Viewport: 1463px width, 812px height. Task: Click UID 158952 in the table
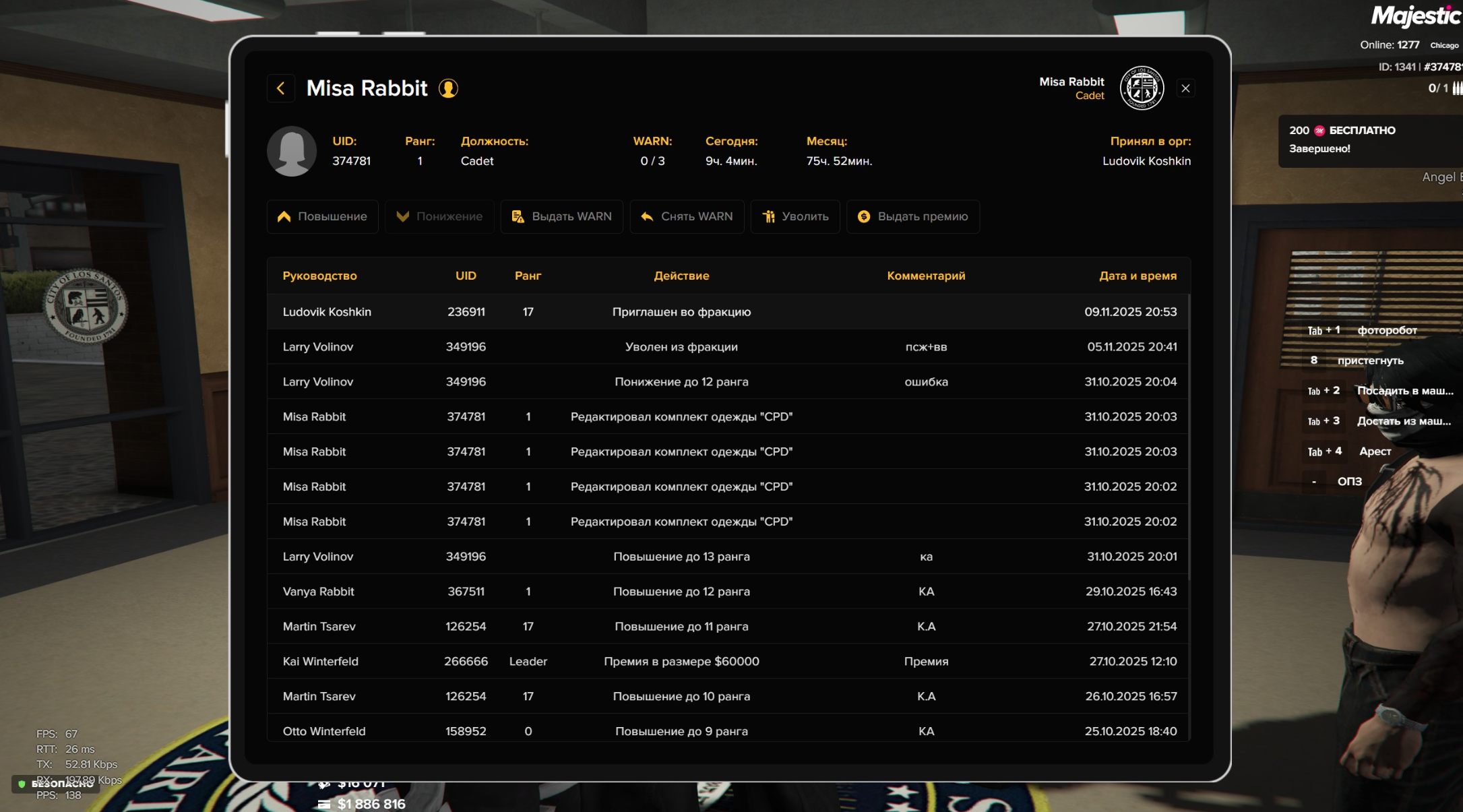(x=466, y=732)
